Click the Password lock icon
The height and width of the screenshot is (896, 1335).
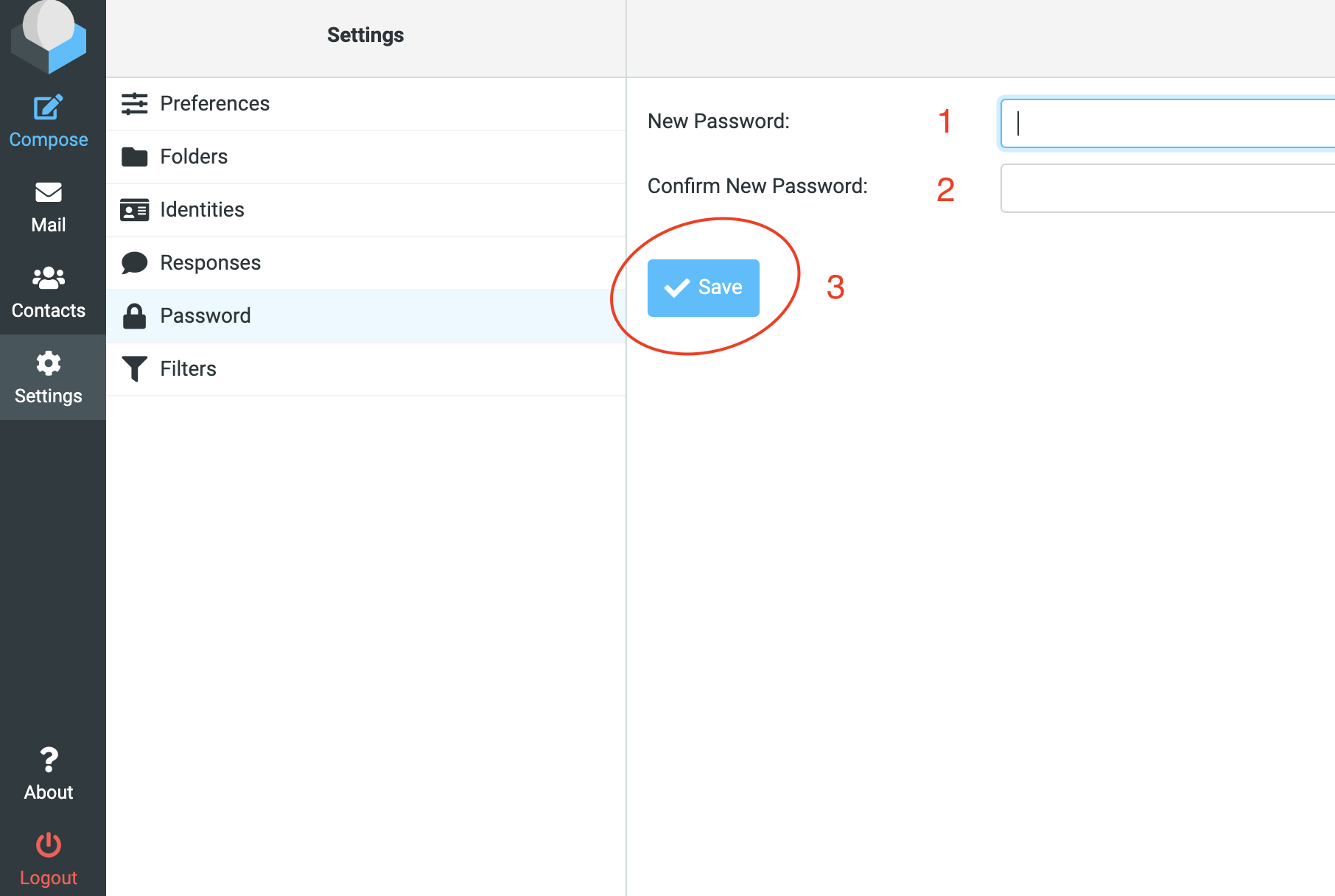(134, 316)
